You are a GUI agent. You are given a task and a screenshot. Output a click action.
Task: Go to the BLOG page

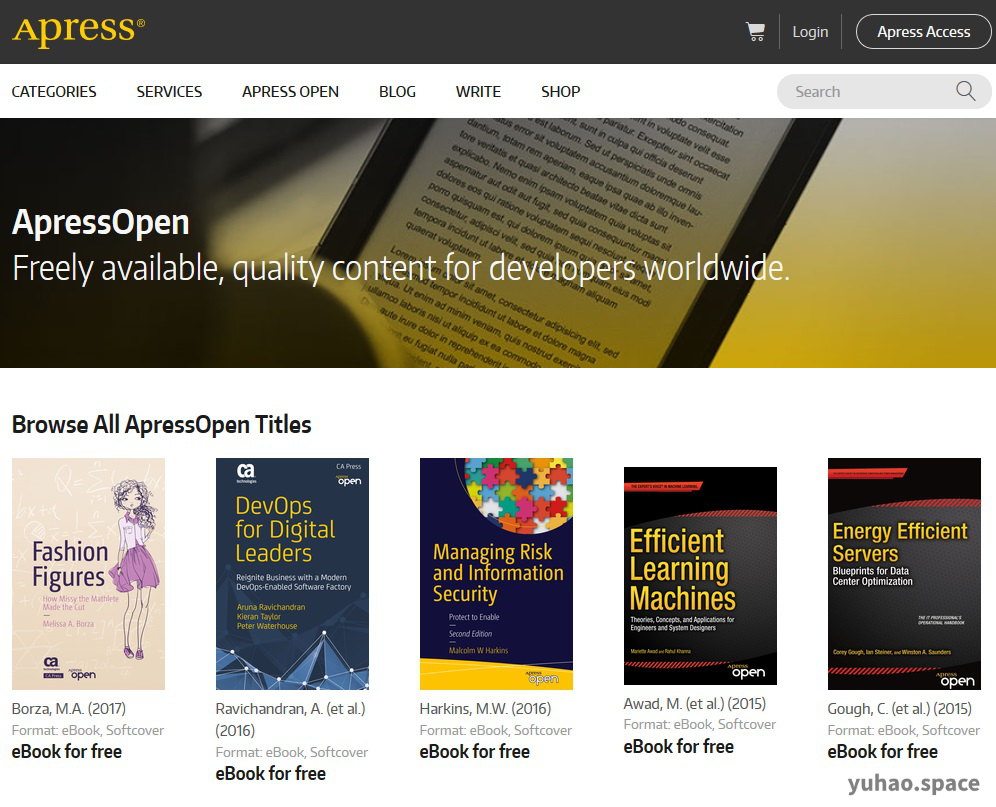397,92
